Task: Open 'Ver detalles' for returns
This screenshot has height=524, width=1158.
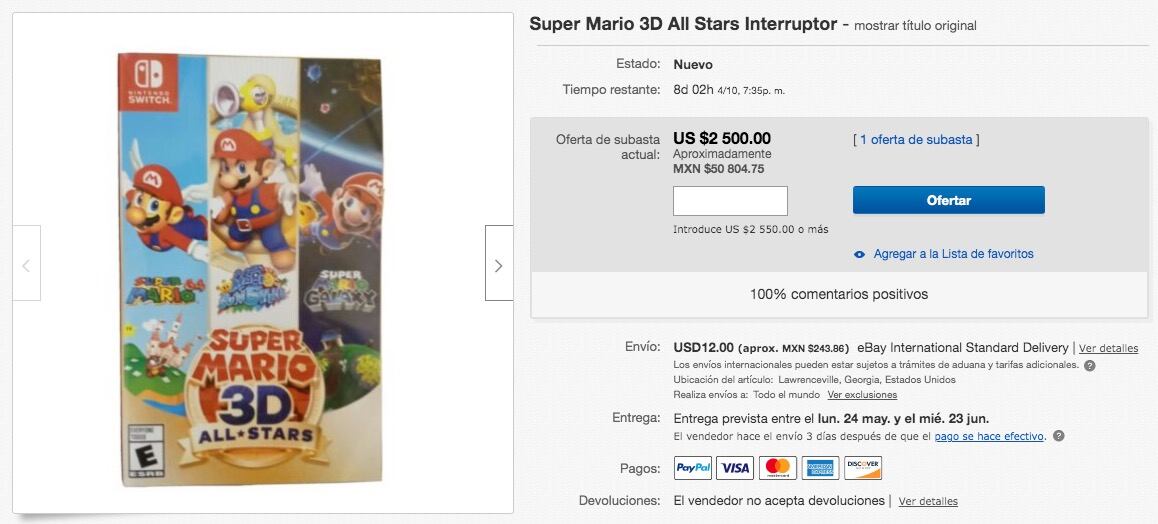Action: (x=928, y=501)
